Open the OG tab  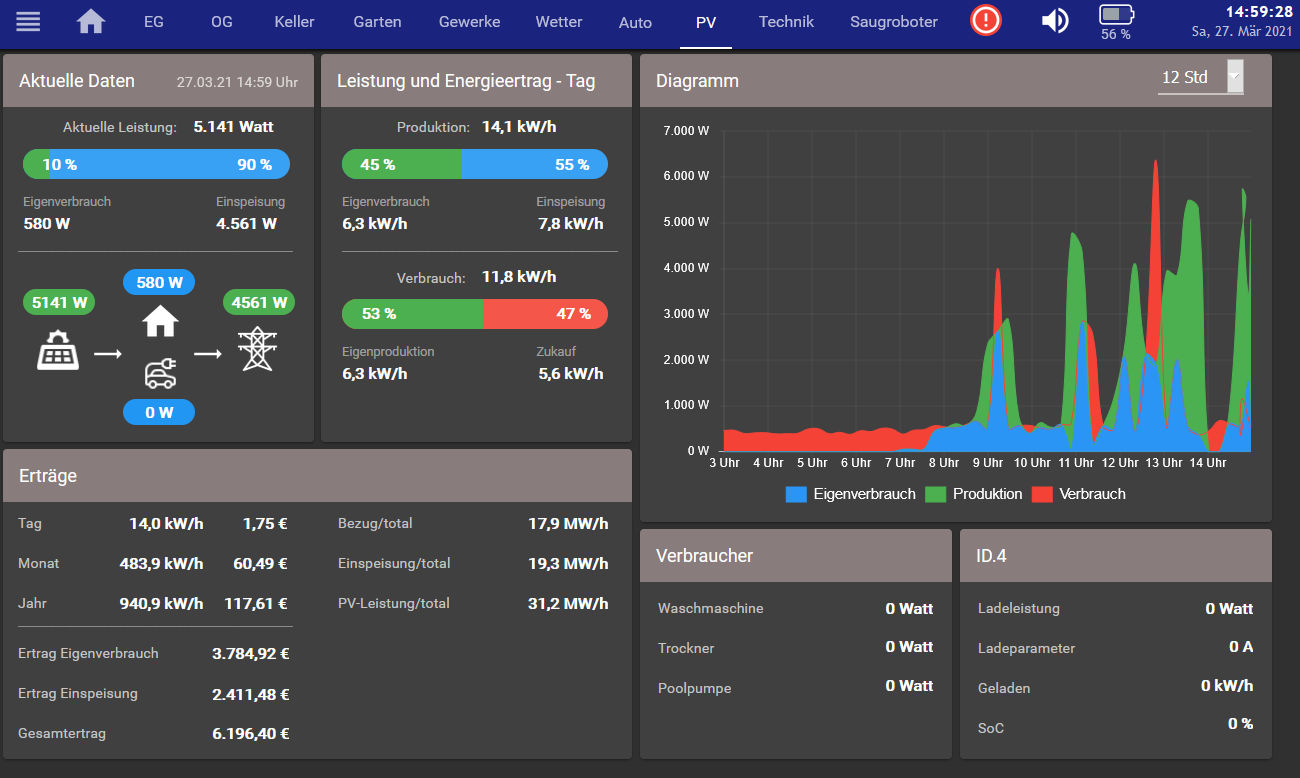click(221, 21)
